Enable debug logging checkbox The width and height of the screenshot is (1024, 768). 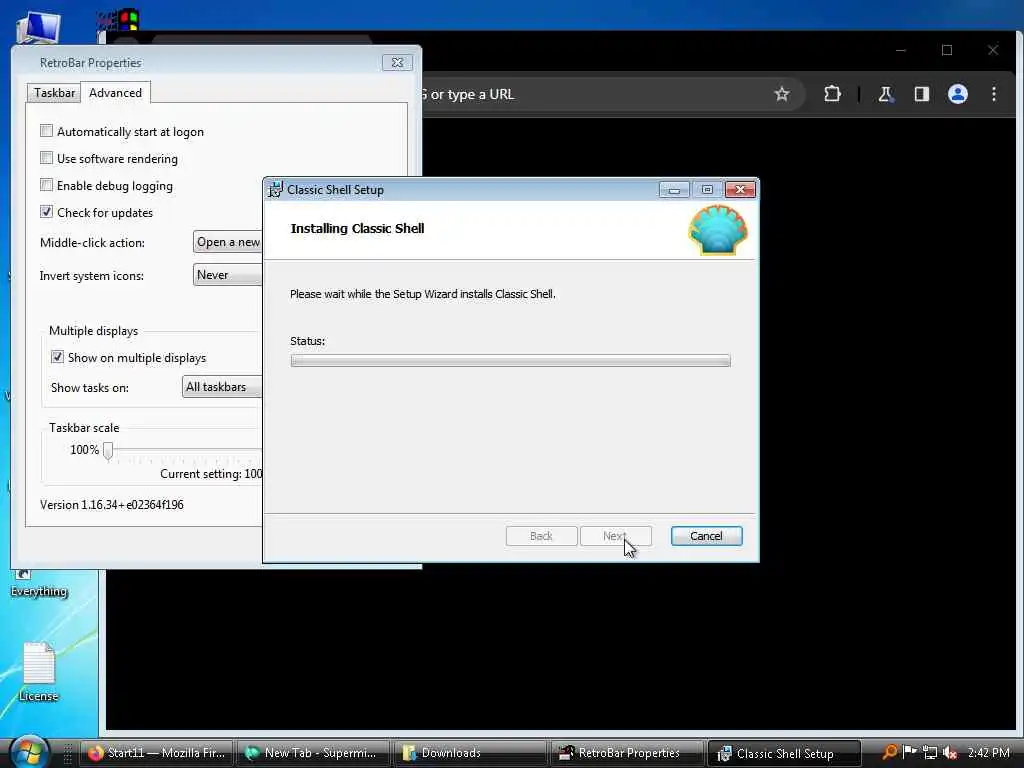[x=46, y=185]
